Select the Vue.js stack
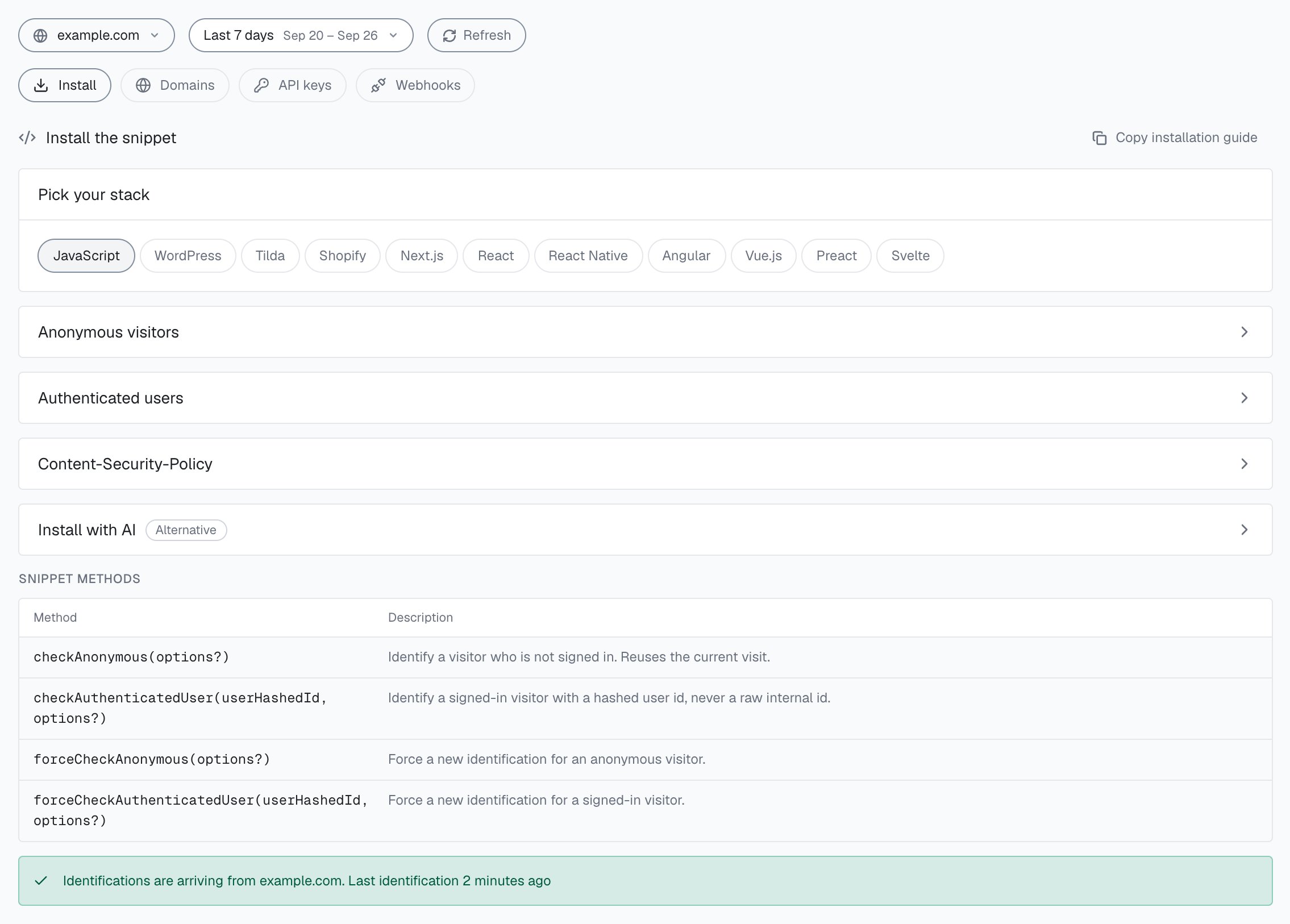 [763, 256]
